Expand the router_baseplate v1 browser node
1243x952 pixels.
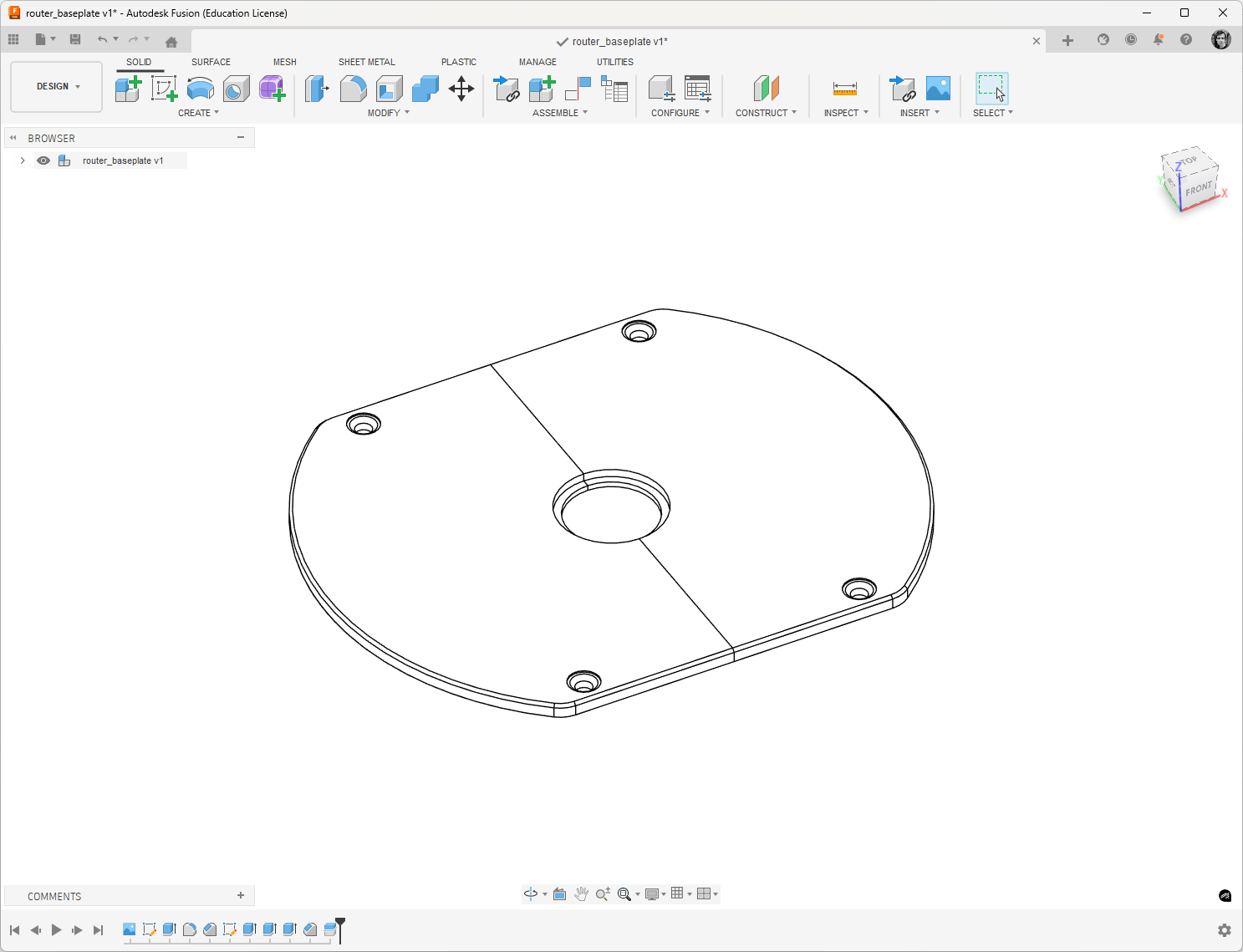pyautogui.click(x=23, y=160)
